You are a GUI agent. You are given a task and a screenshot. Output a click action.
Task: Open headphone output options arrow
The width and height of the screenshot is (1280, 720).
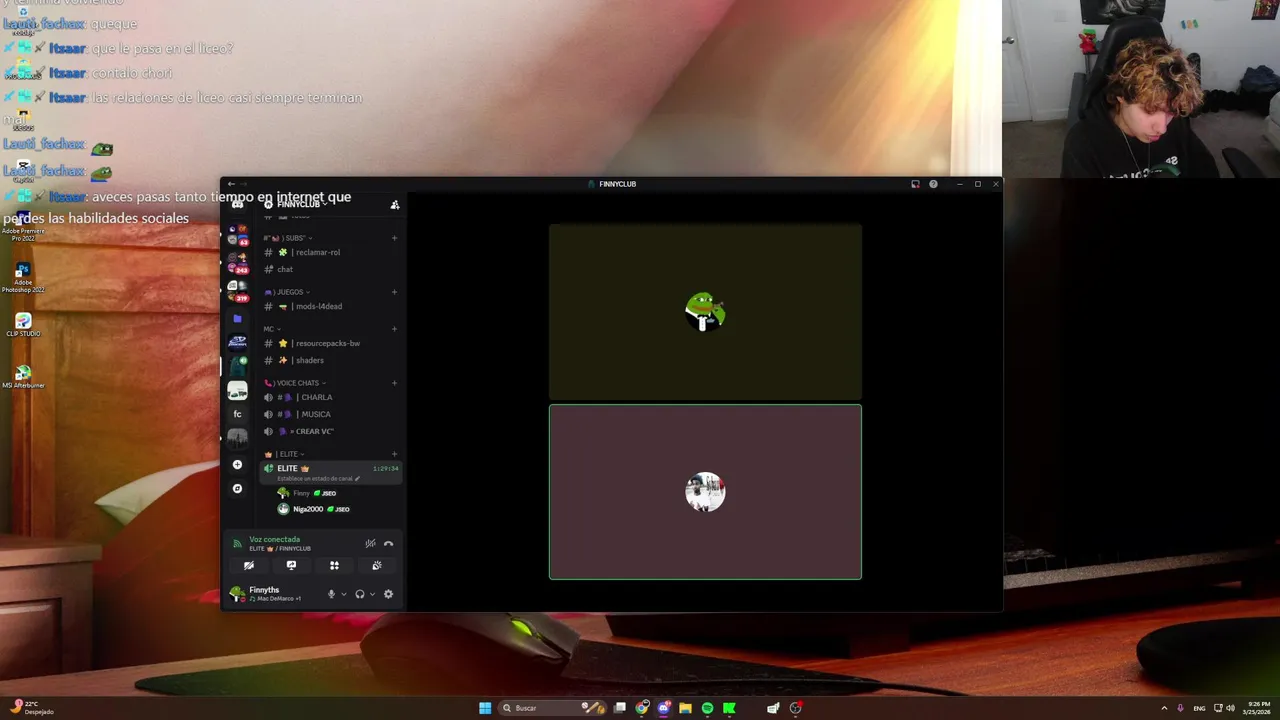[372, 594]
